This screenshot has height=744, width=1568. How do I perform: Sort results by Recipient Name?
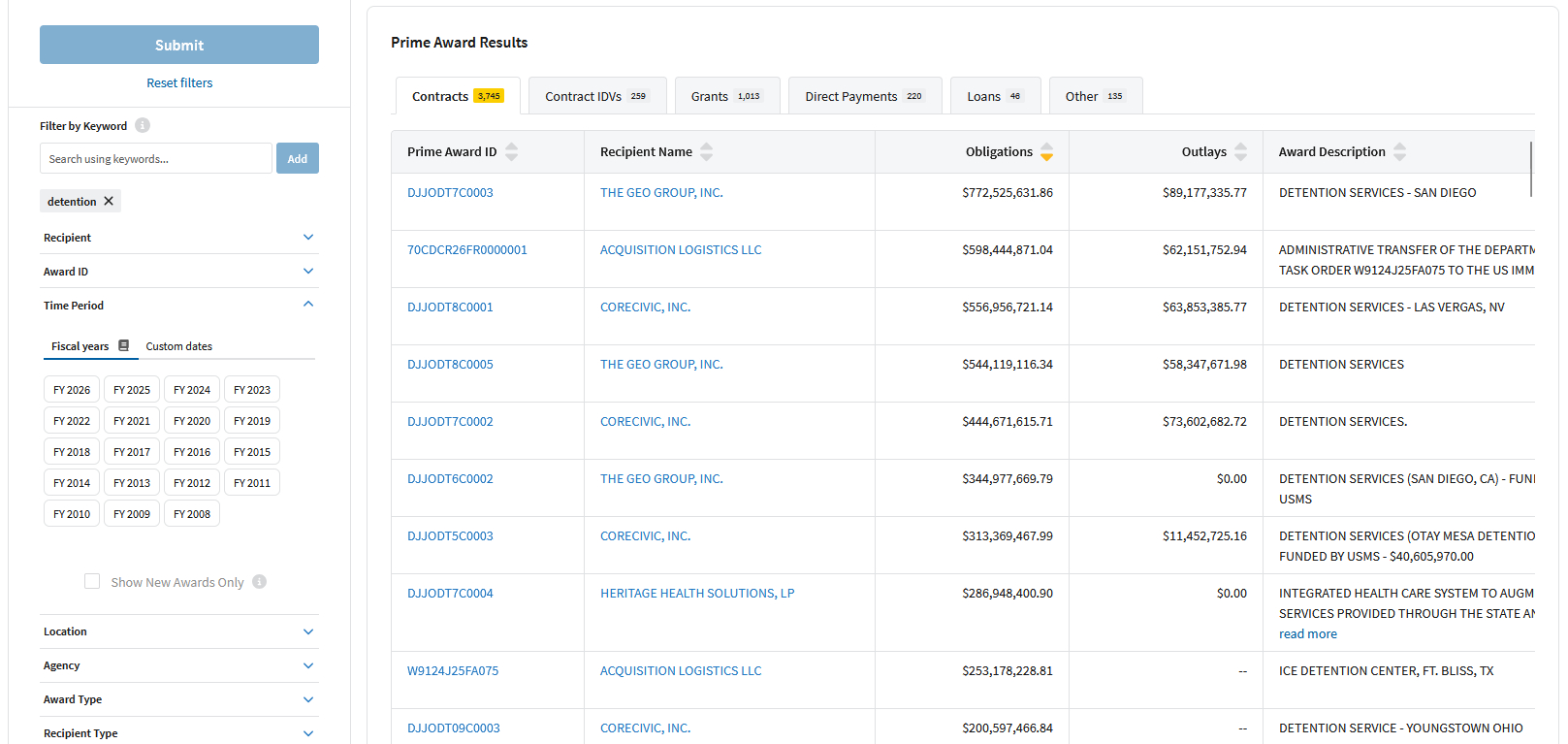click(x=706, y=151)
